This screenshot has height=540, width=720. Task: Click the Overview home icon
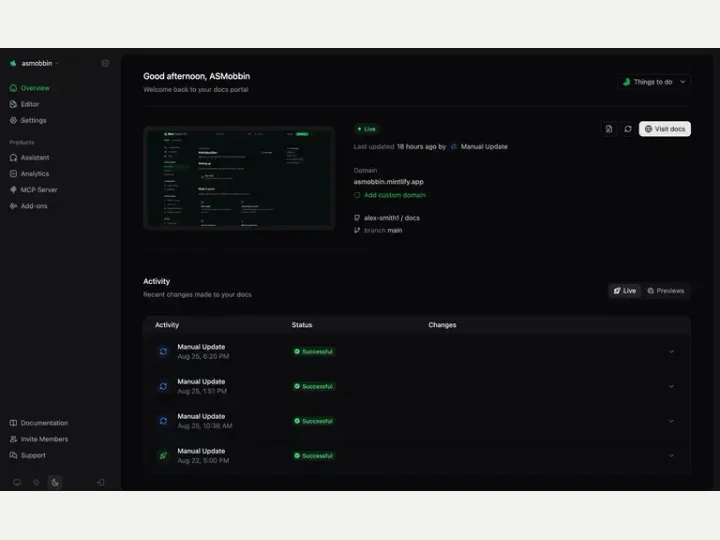click(13, 88)
